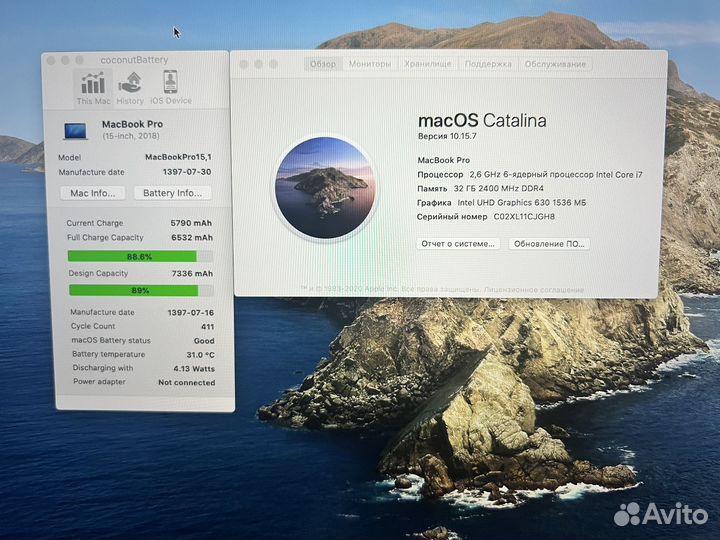The image size is (720, 540).
Task: Click the Версия 10.15.7 text
Action: coord(447,136)
